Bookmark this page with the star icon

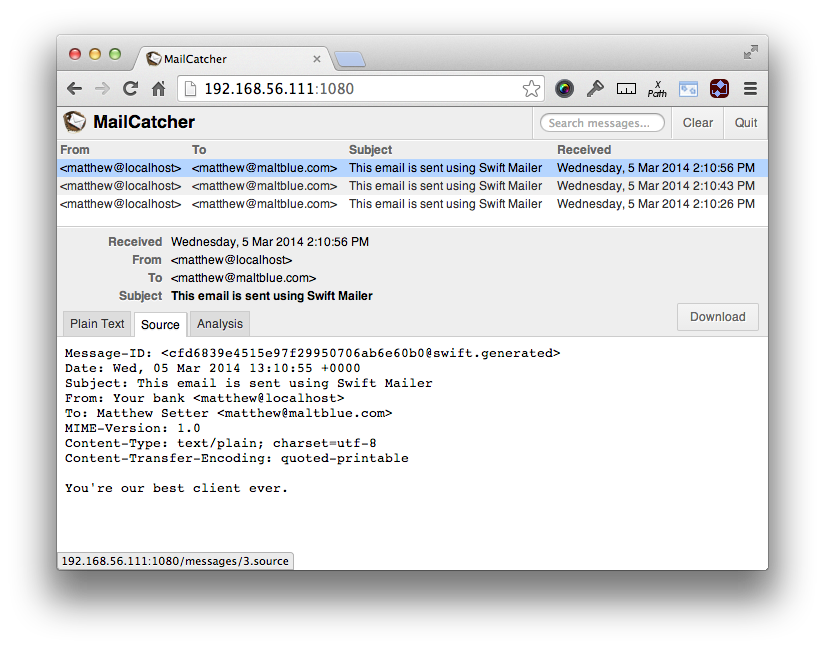531,88
